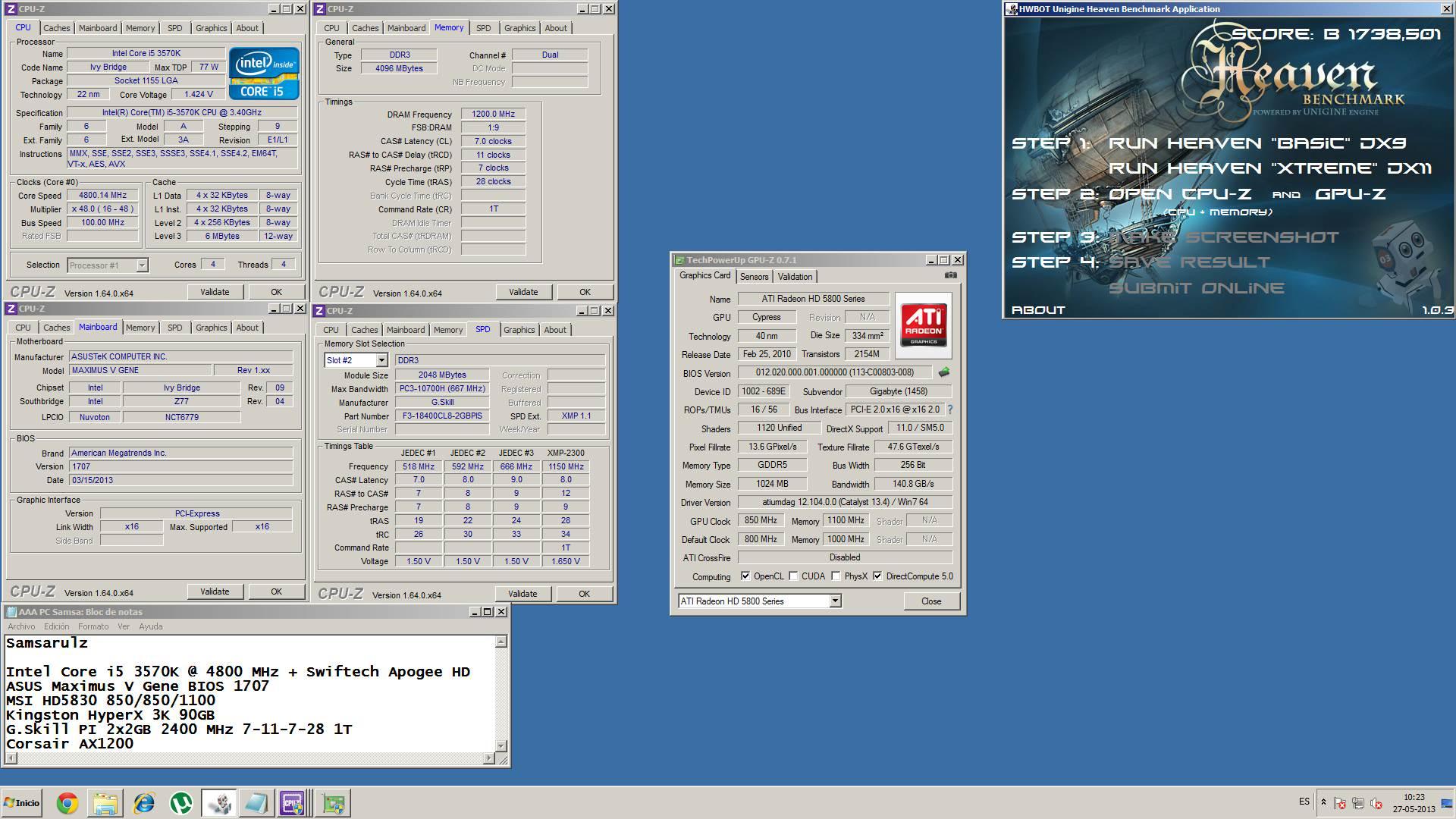
Task: Click the ATI Radeon logo in GPU-Z
Action: tap(923, 325)
